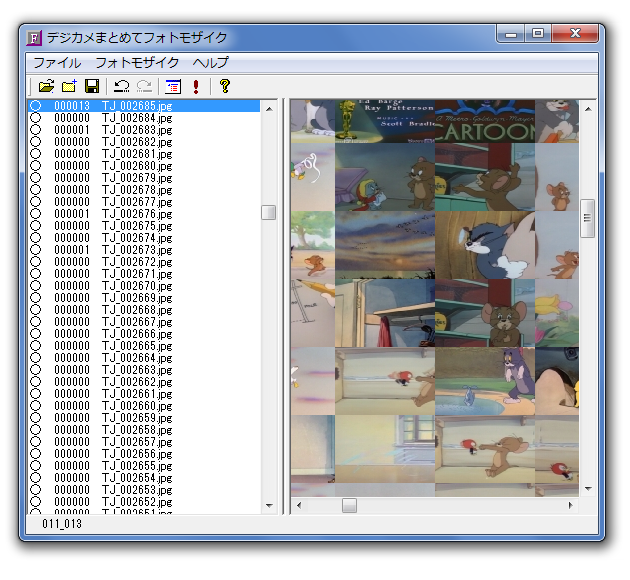Toggle the circle next to TJ_002676.jpg
The width and height of the screenshot is (630, 580).
35,214
